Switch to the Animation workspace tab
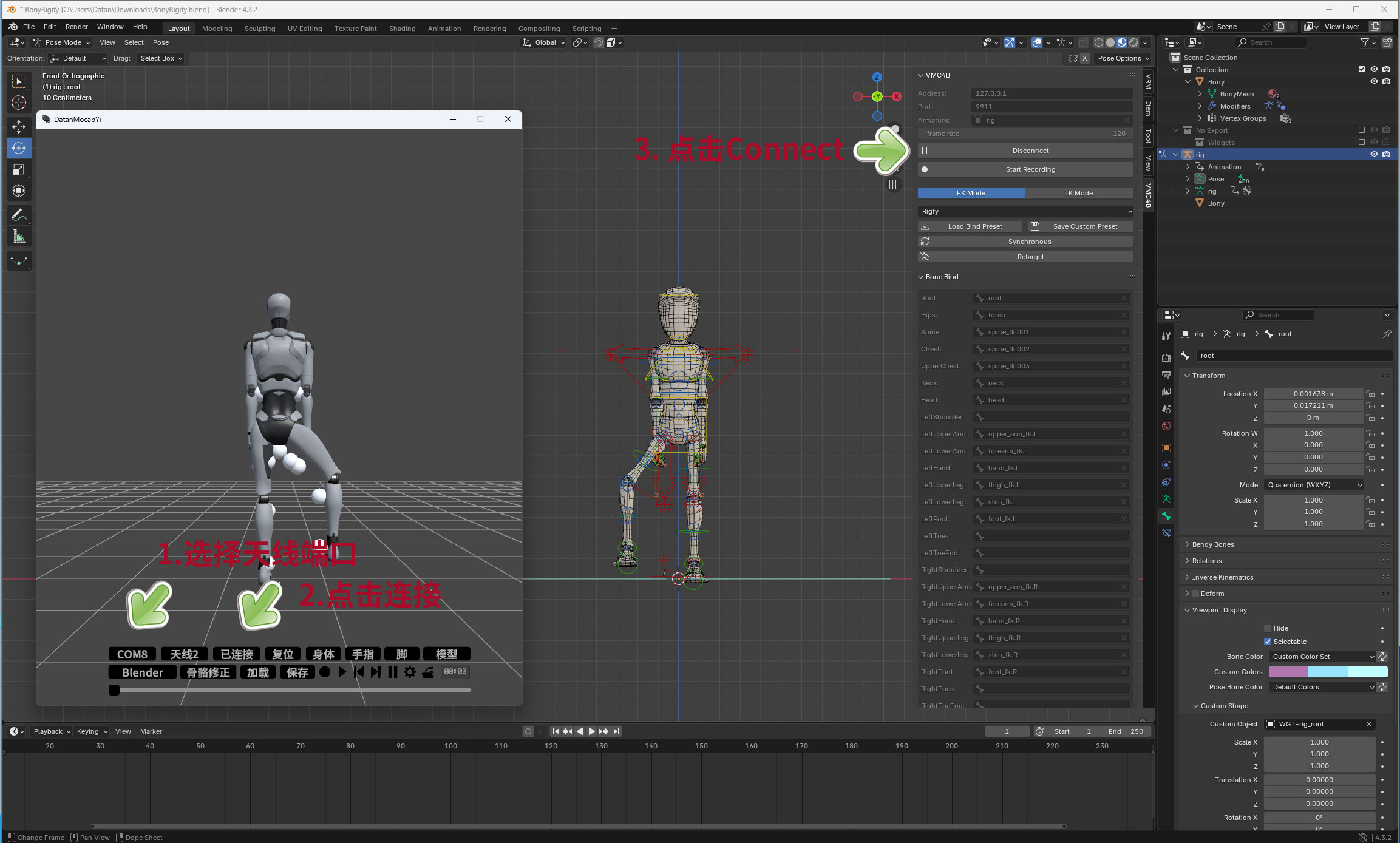 [444, 29]
